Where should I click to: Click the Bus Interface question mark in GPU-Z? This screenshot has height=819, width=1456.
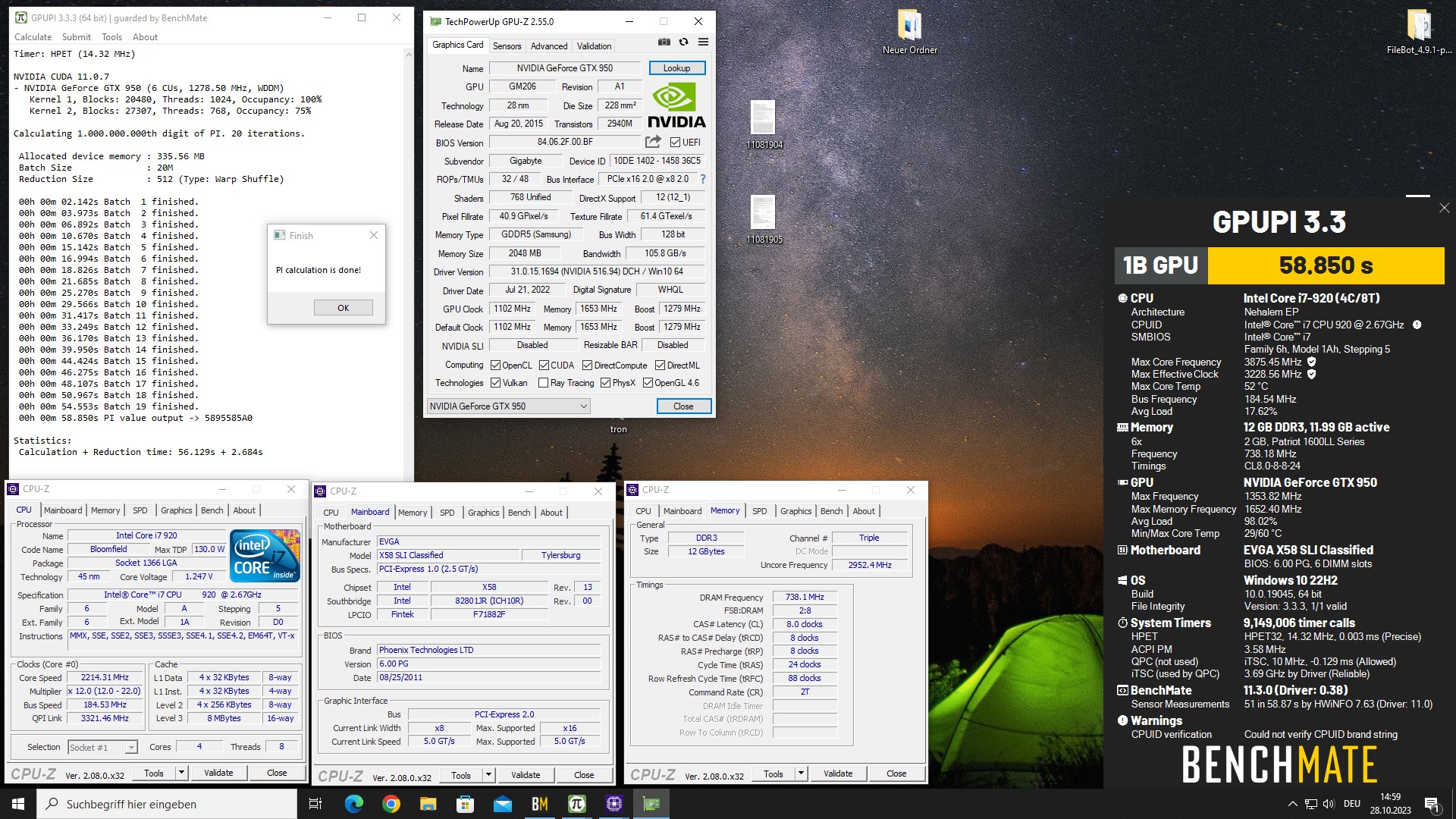tap(703, 180)
